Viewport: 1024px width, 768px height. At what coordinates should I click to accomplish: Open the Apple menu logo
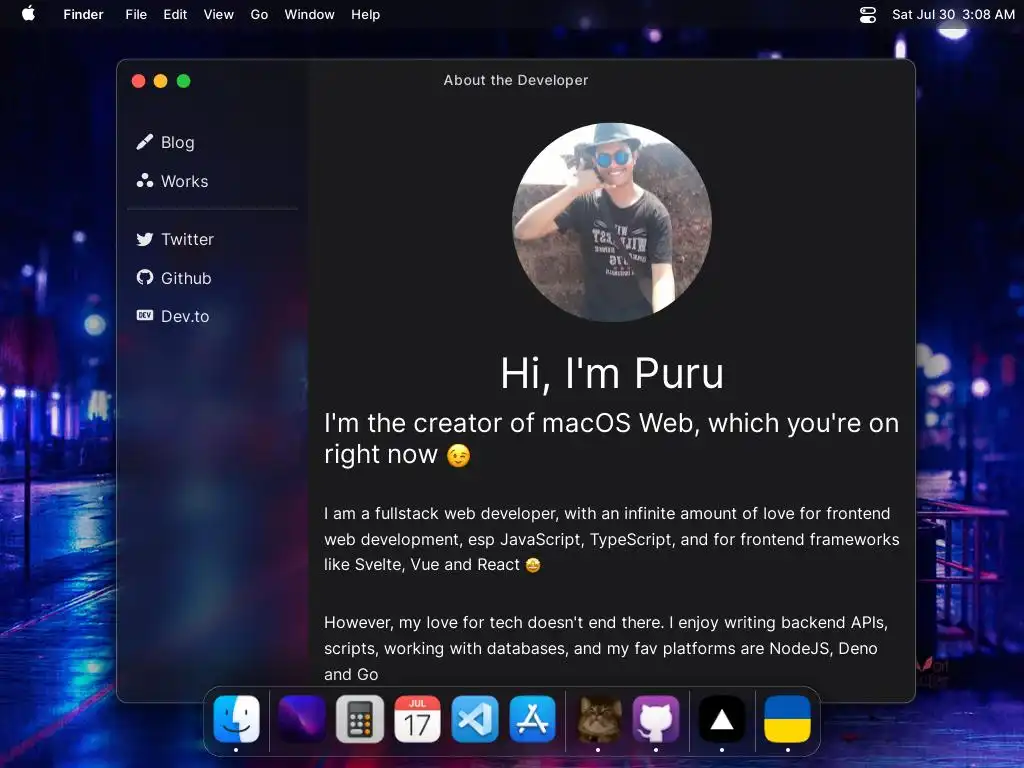tap(29, 14)
